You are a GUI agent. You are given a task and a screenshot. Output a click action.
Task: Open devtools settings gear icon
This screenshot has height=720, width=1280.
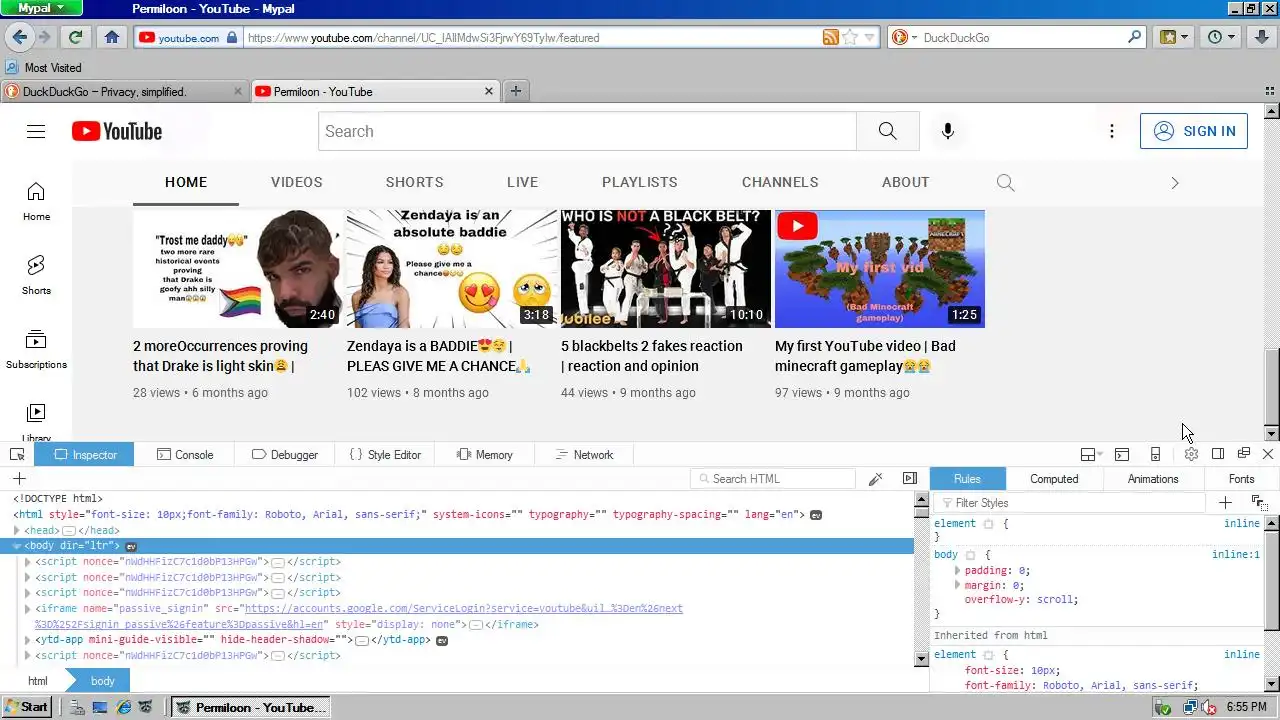tap(1191, 454)
